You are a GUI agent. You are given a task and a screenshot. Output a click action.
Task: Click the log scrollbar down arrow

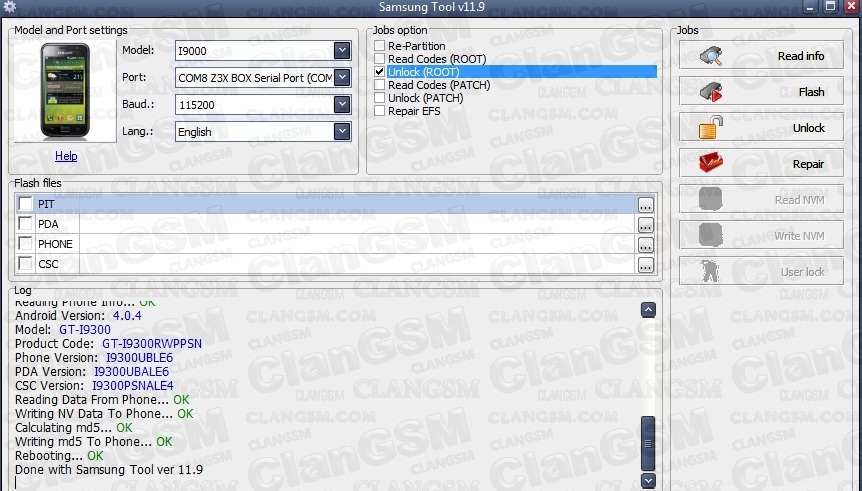[x=648, y=481]
